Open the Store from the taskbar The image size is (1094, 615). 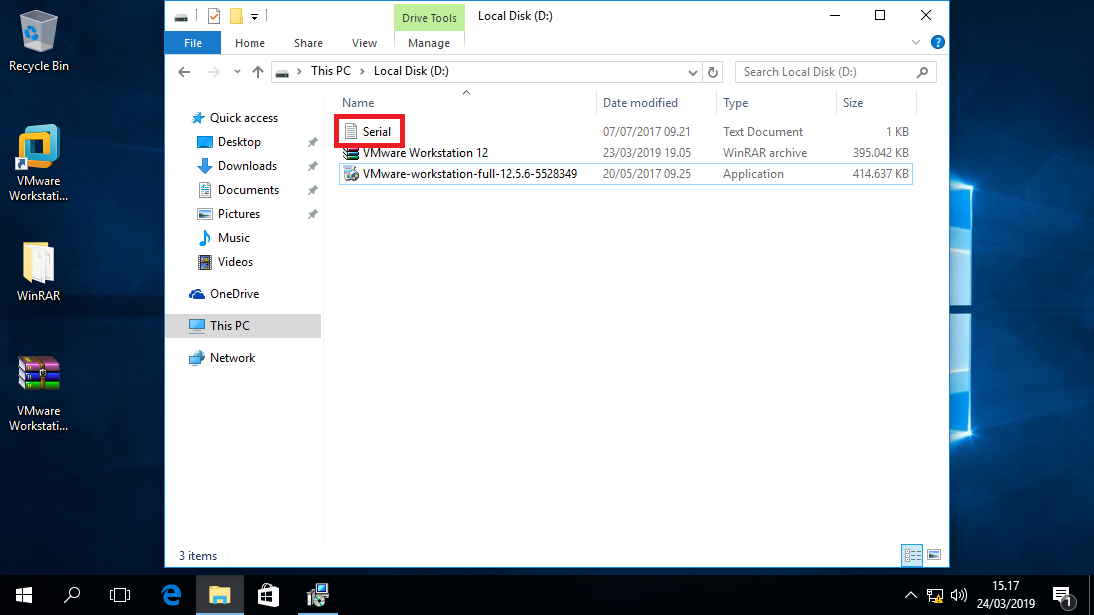(x=269, y=595)
